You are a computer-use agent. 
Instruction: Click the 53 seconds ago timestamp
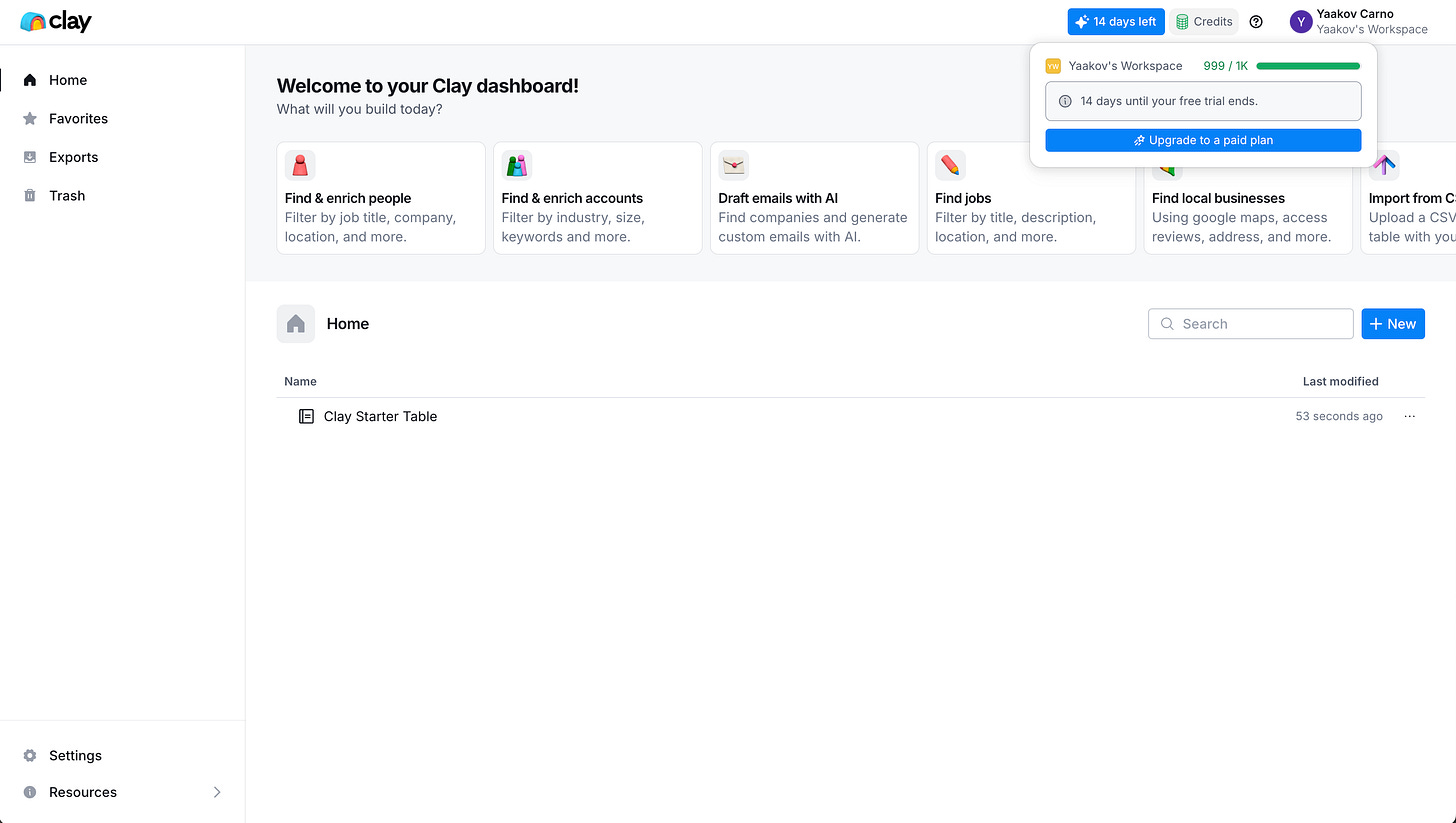(1339, 416)
